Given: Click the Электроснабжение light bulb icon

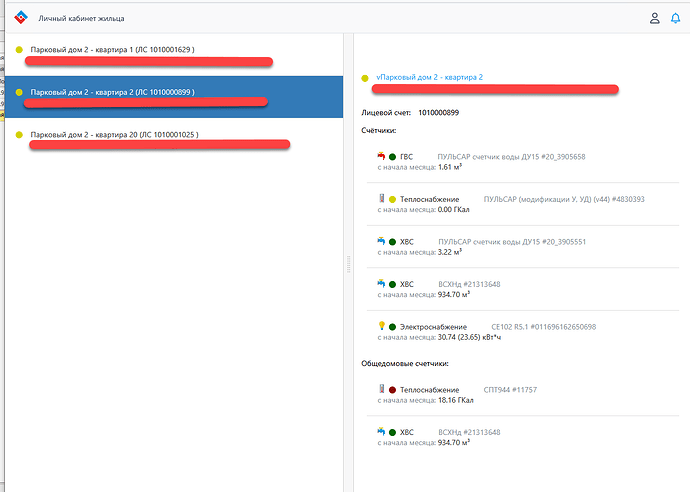Looking at the screenshot, I should pyautogui.click(x=381, y=326).
